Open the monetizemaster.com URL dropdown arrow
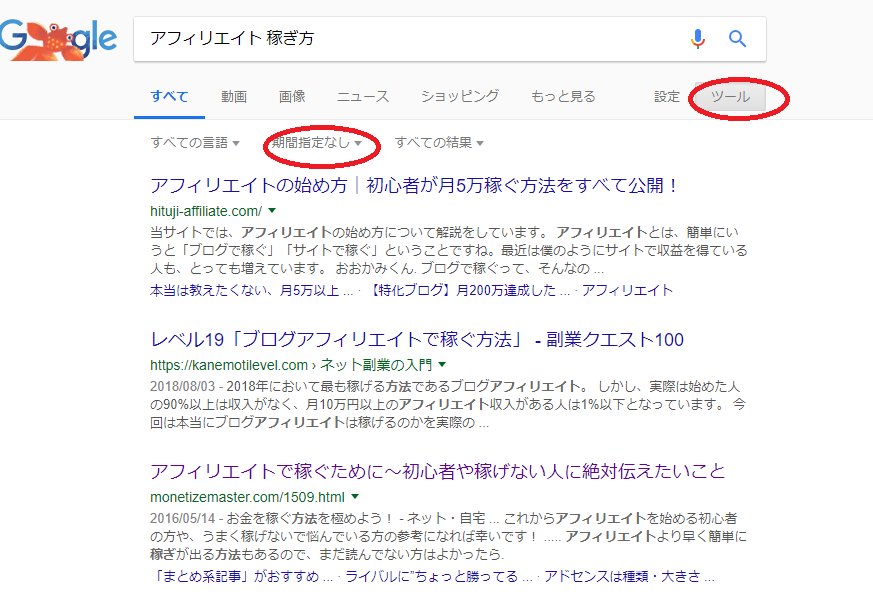The image size is (873, 615). 354,496
